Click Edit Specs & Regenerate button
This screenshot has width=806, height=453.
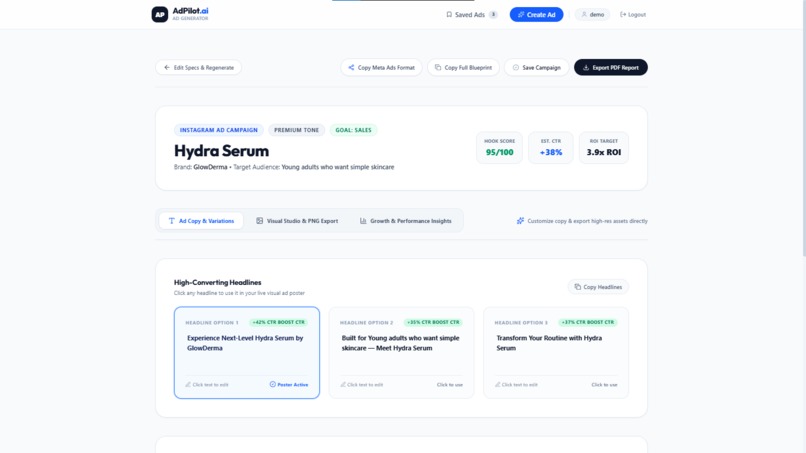pos(198,67)
